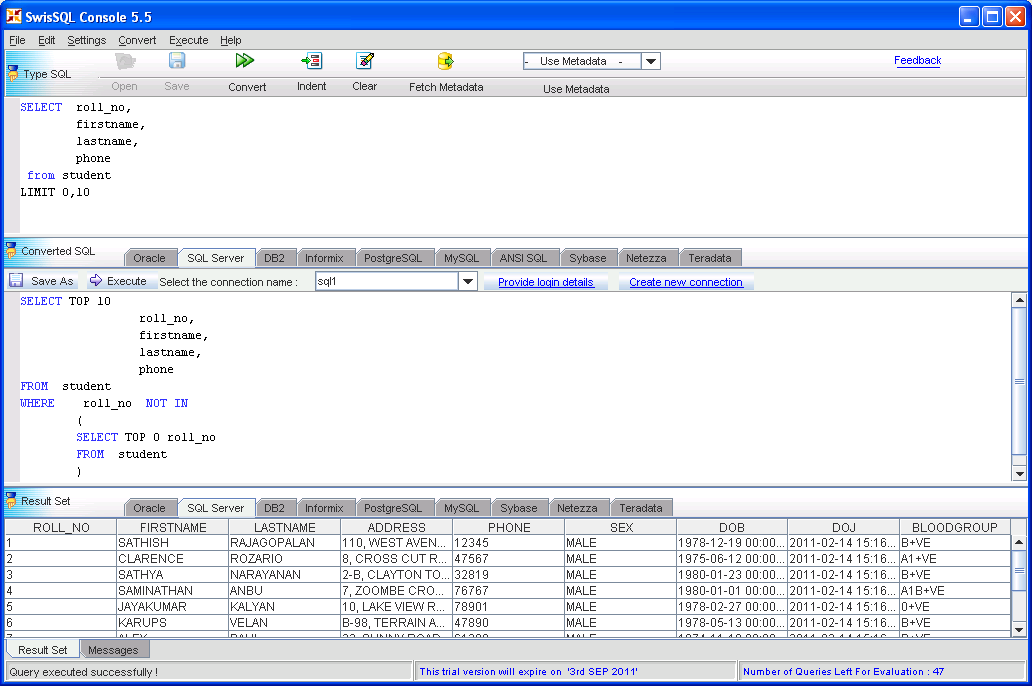The width and height of the screenshot is (1032, 686).
Task: Click Queries Left For Evaluation status text
Action: pos(843,672)
